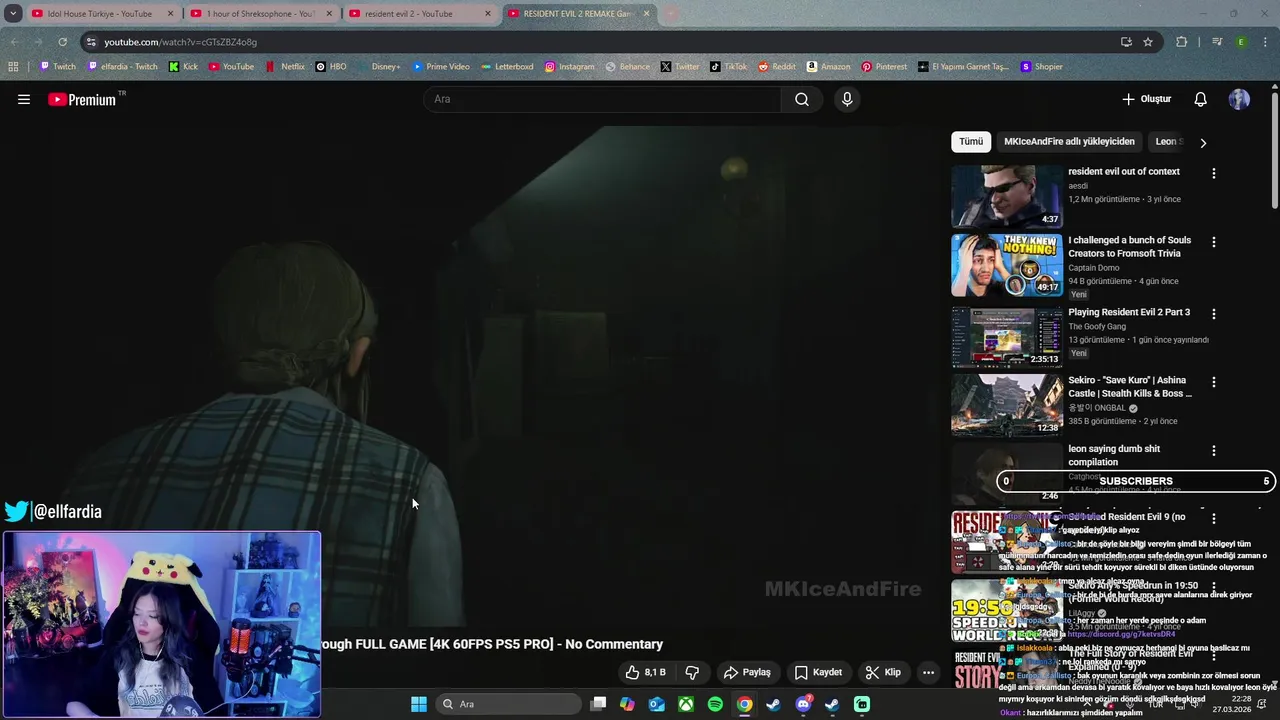Options menu for Souls Creators trivia video
The width and height of the screenshot is (1280, 720).
[x=1214, y=242]
